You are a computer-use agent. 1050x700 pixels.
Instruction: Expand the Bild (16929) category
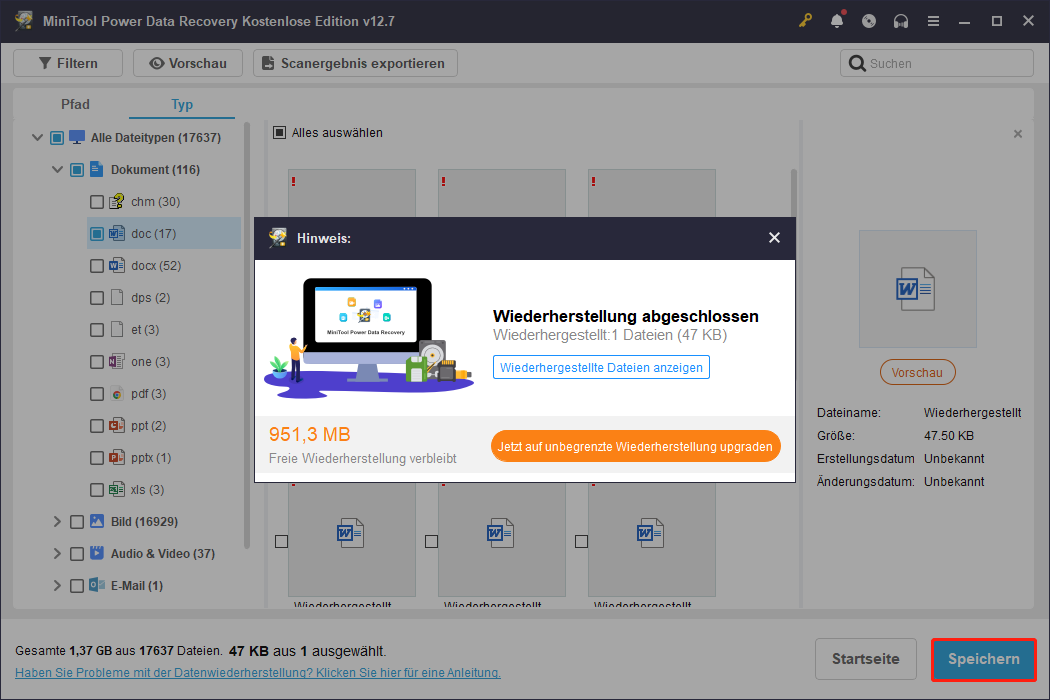(x=57, y=521)
